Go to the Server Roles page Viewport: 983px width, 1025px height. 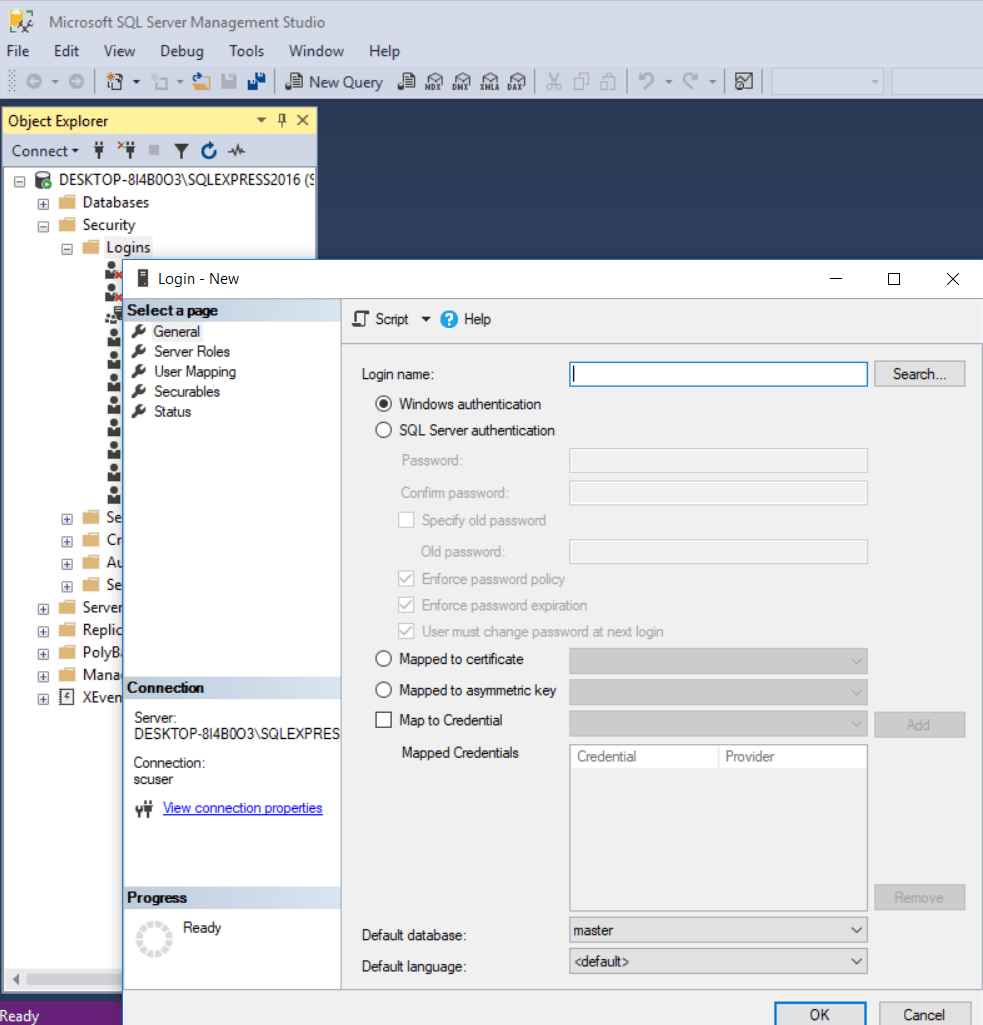[191, 352]
